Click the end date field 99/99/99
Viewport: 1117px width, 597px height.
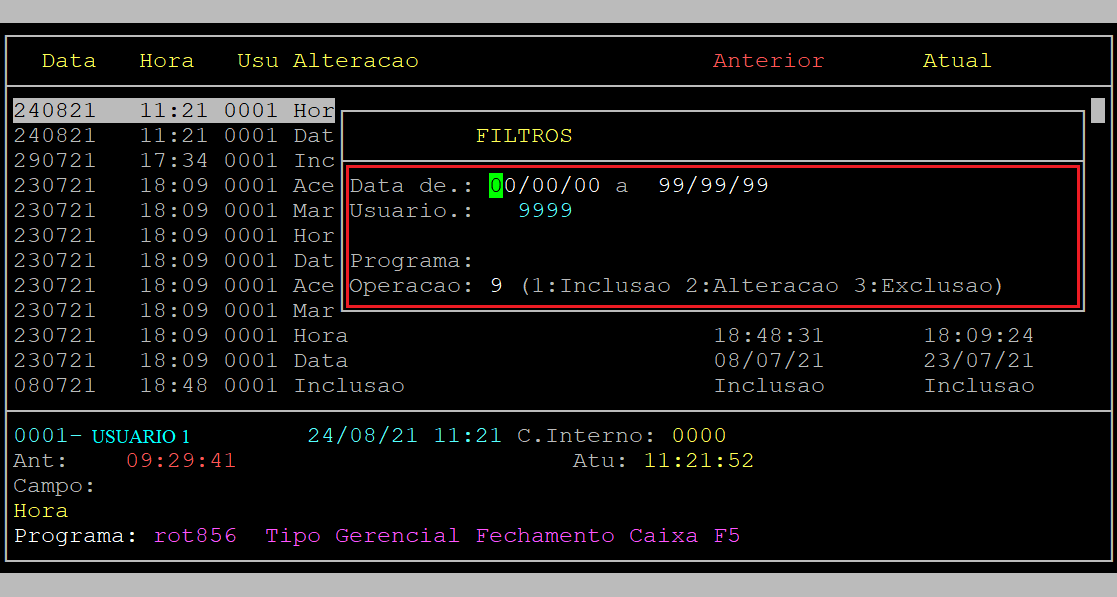click(x=713, y=186)
